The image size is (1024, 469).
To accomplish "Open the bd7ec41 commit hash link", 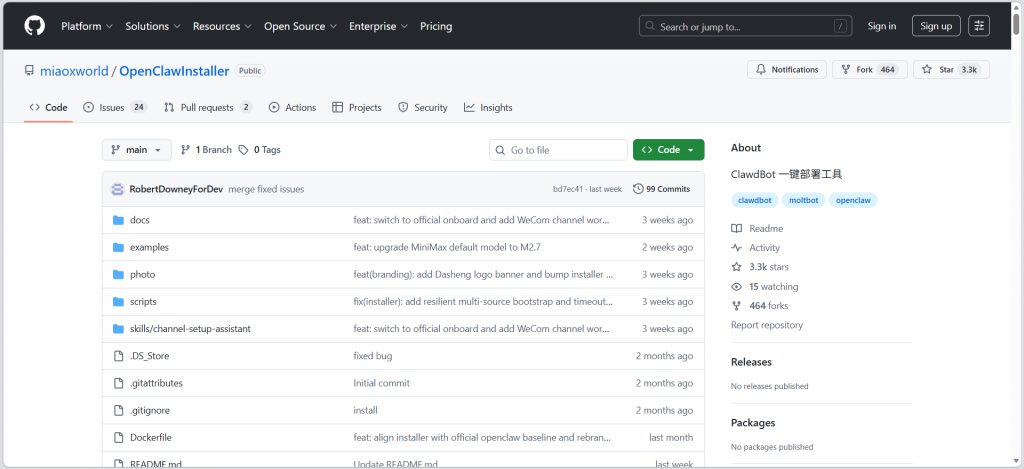I will tap(568, 189).
